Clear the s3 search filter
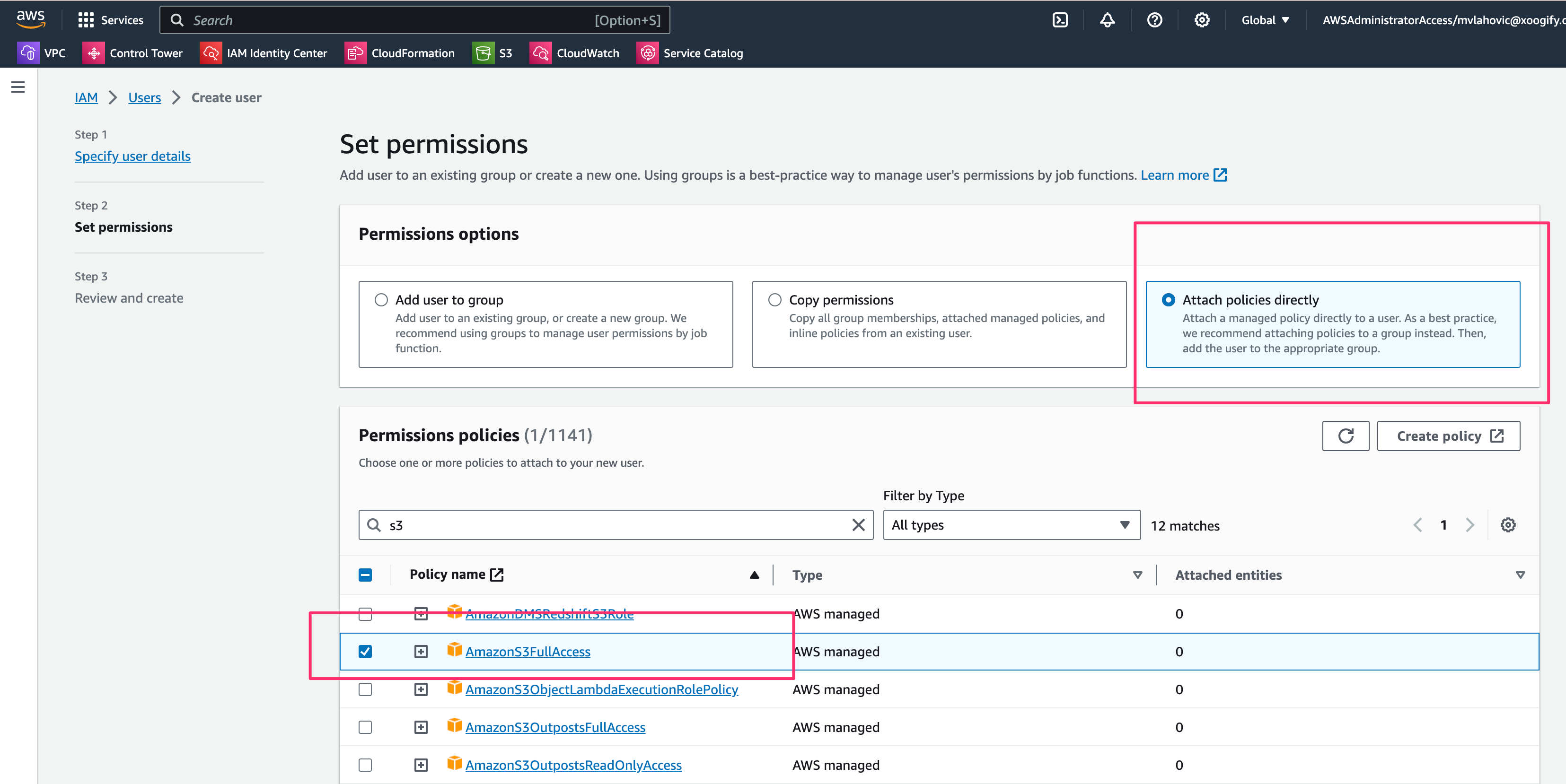The width and height of the screenshot is (1566, 784). pyautogui.click(x=858, y=525)
